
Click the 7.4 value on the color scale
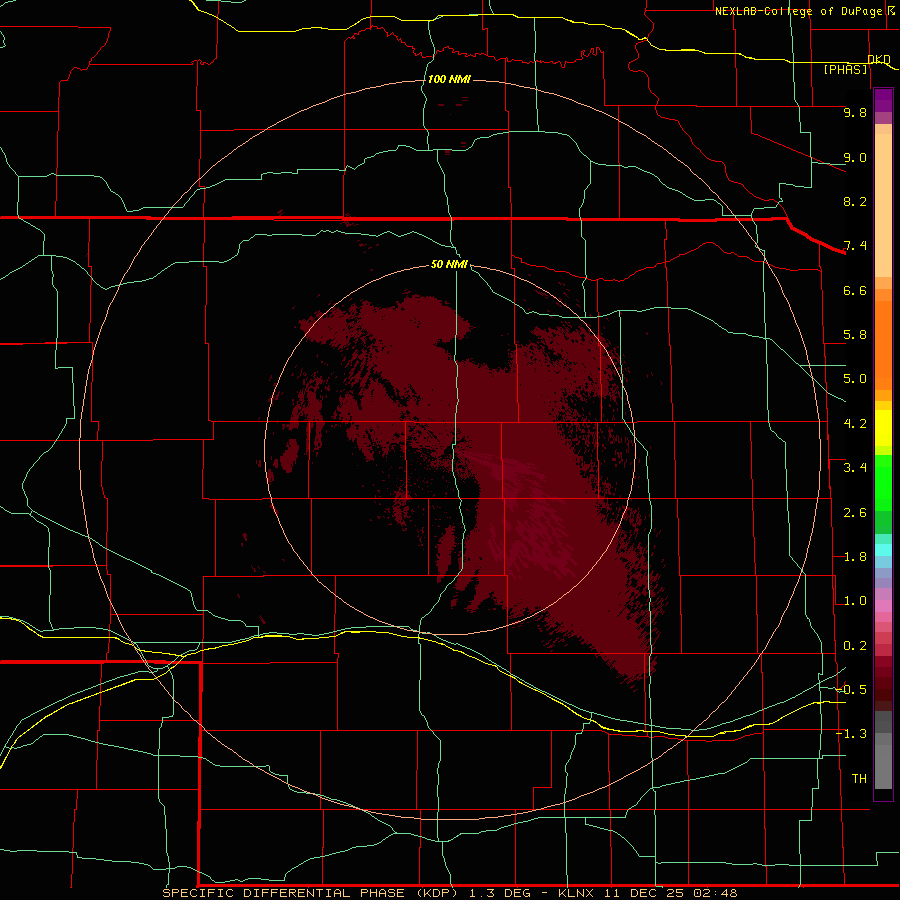(855, 246)
